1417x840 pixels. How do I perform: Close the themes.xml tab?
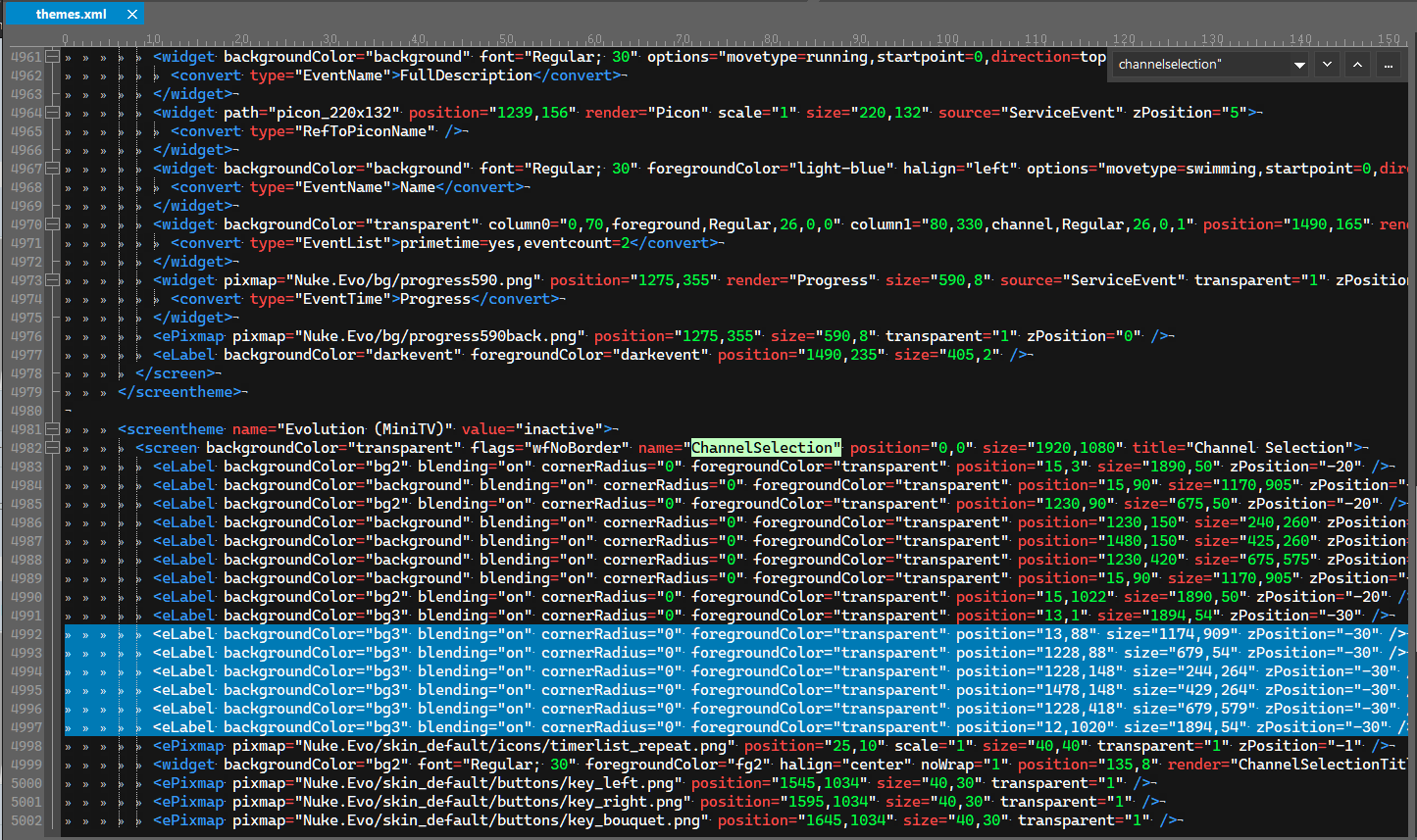click(x=132, y=15)
